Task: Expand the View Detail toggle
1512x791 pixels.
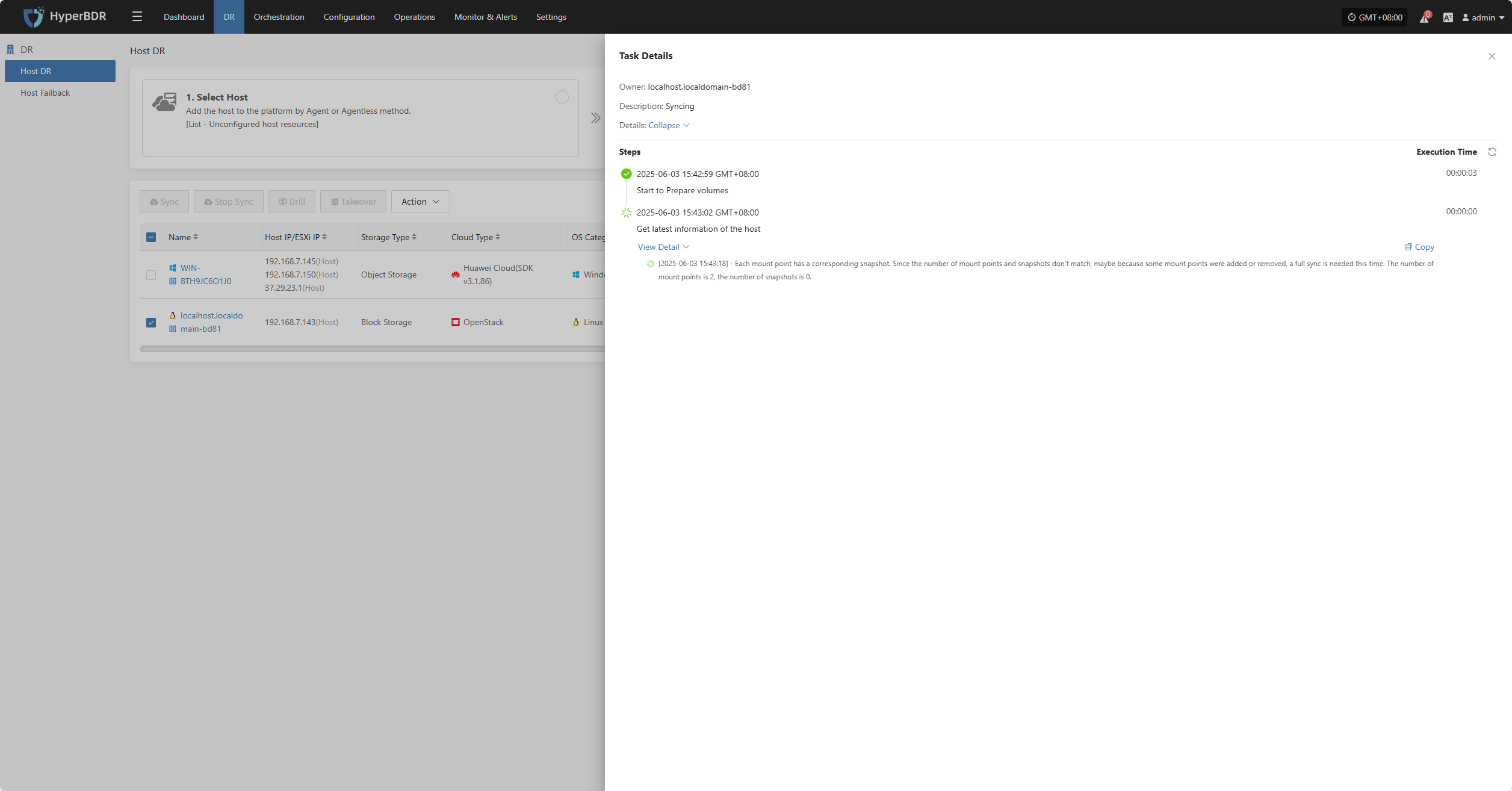Action: point(663,247)
